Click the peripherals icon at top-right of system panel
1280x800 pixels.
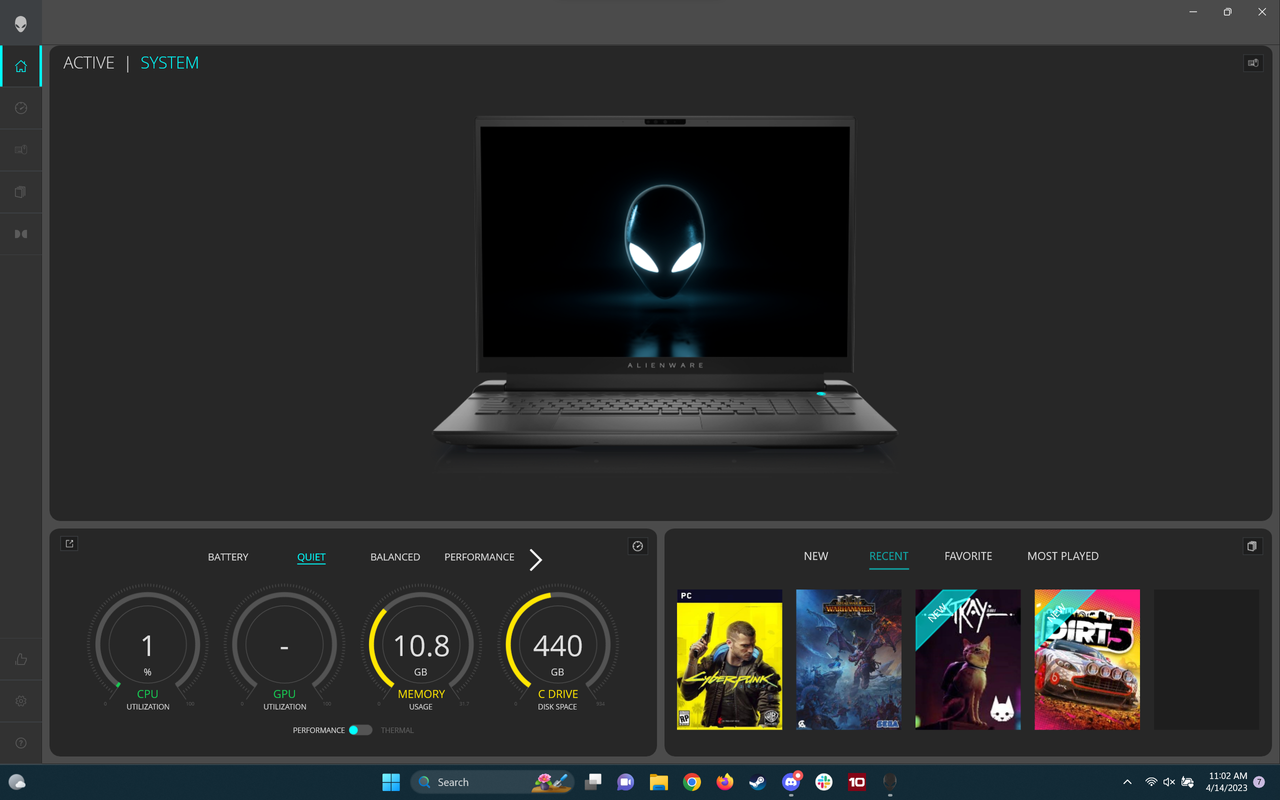click(x=1253, y=63)
